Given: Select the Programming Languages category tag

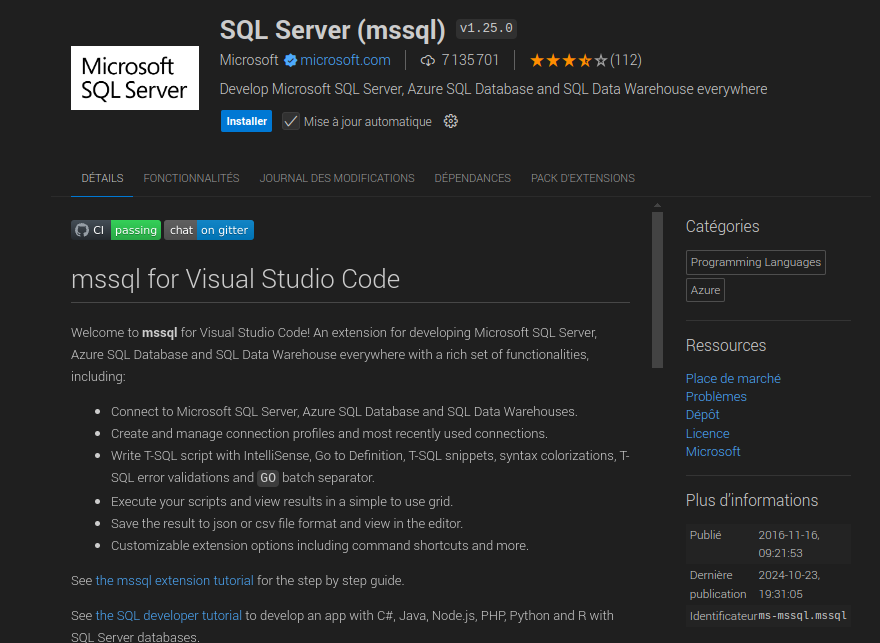Looking at the screenshot, I should point(756,262).
